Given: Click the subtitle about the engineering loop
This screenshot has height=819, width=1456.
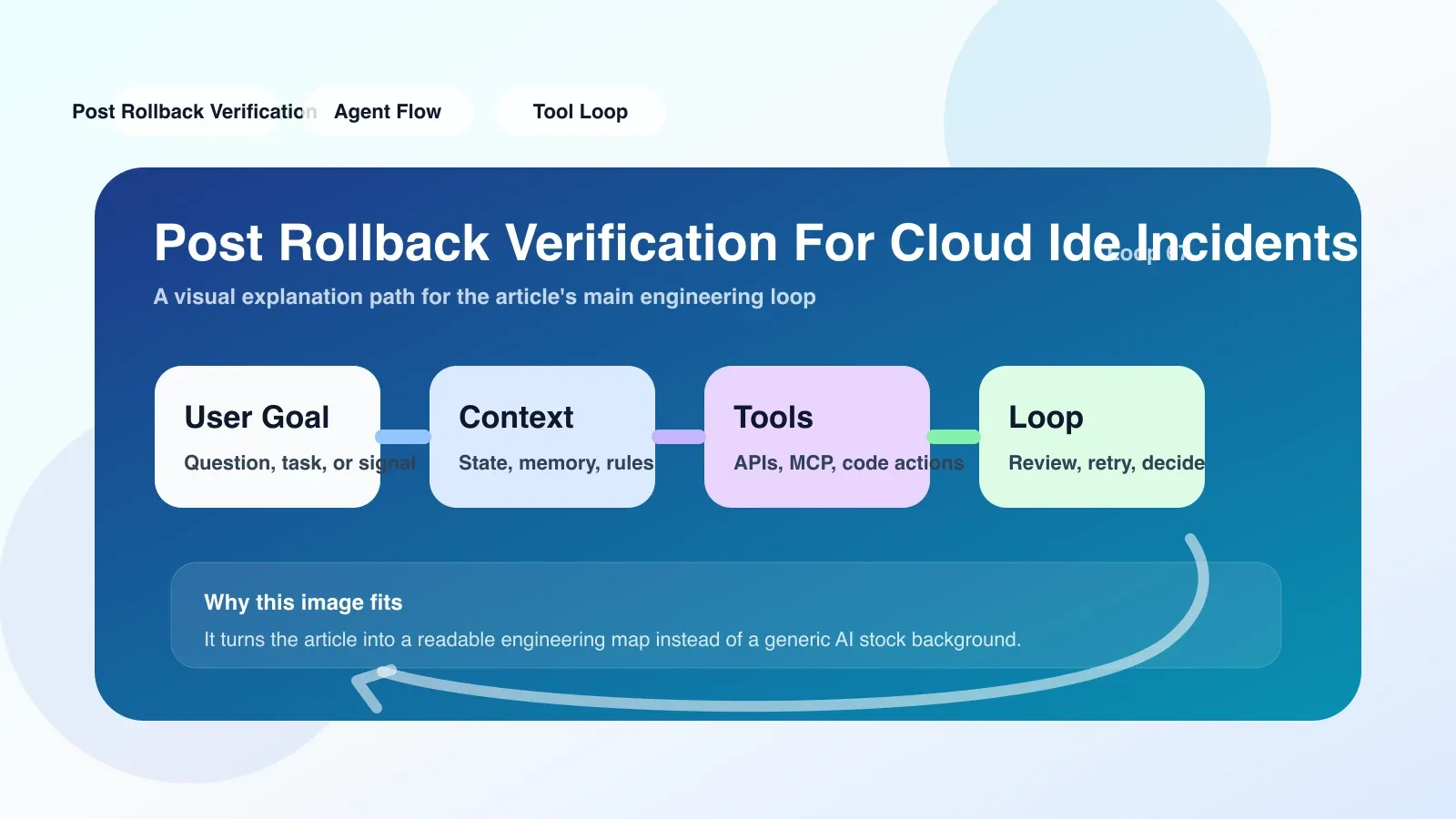Looking at the screenshot, I should point(485,297).
